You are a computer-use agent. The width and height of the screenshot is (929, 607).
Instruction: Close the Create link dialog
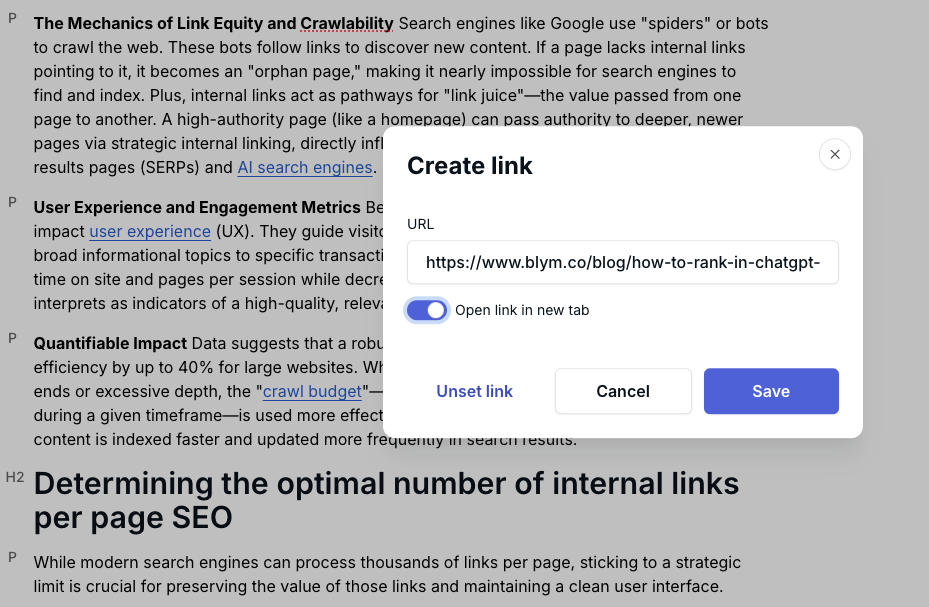tap(834, 154)
